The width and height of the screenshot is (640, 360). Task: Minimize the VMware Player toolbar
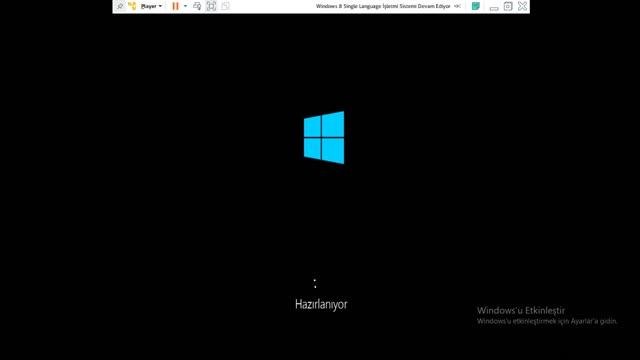494,8
